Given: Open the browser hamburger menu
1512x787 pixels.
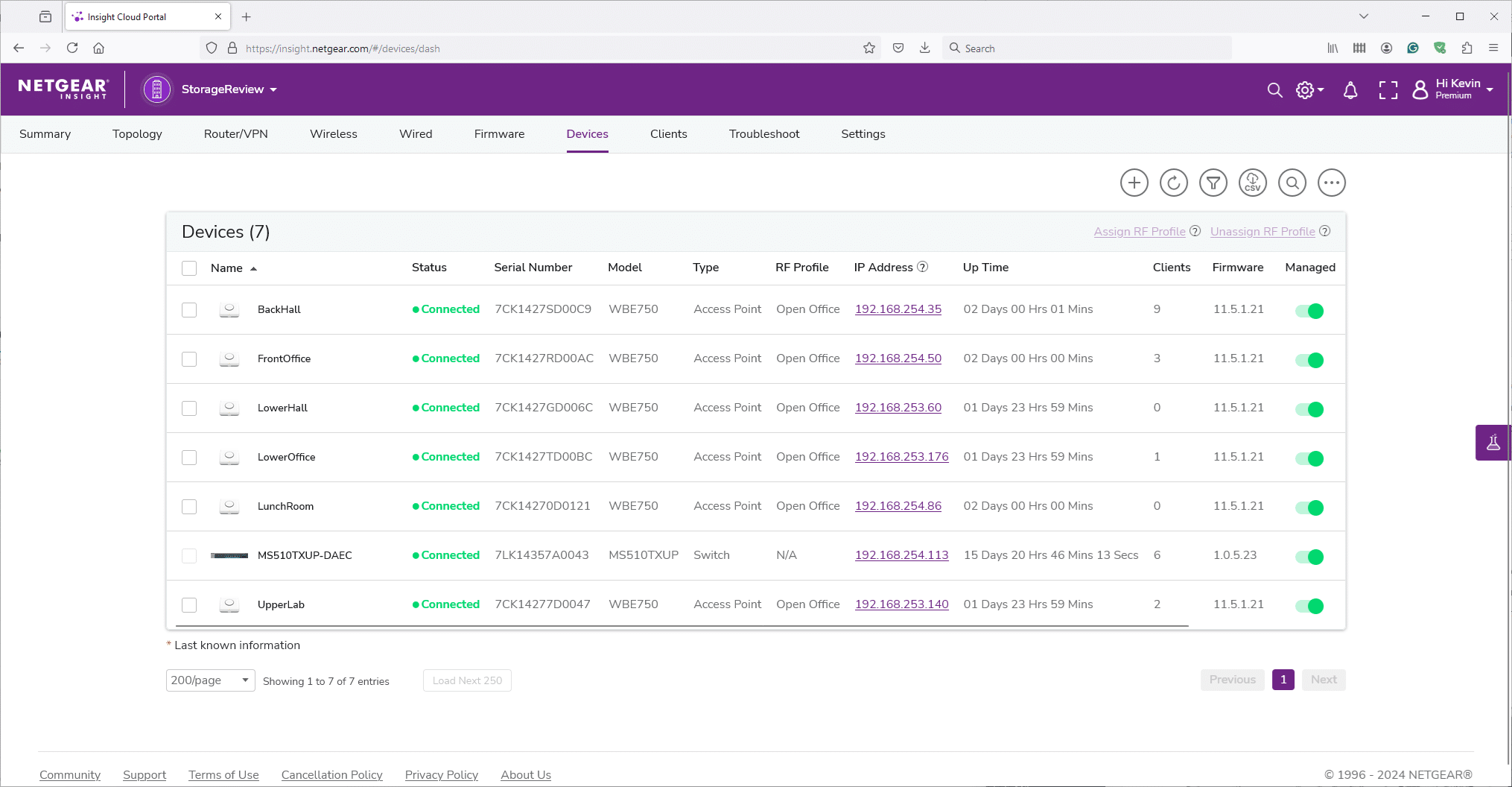Looking at the screenshot, I should [x=1493, y=48].
